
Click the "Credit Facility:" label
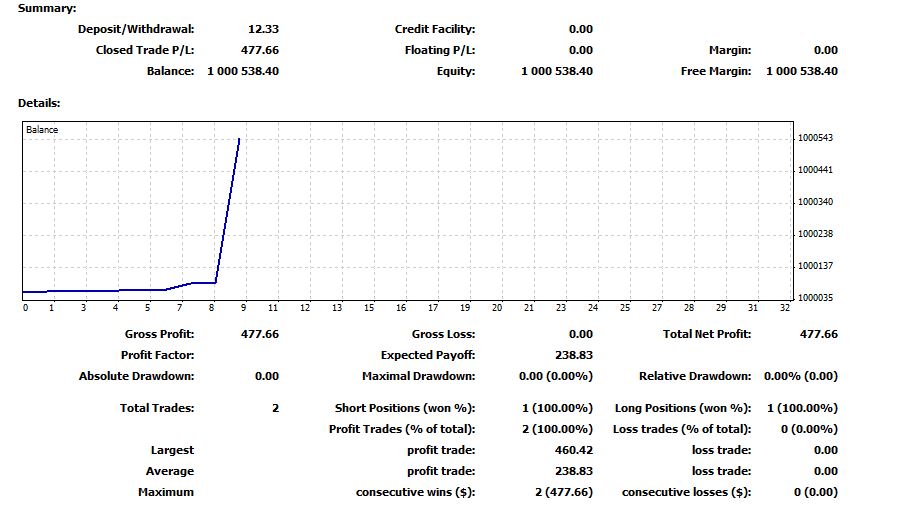coord(435,29)
